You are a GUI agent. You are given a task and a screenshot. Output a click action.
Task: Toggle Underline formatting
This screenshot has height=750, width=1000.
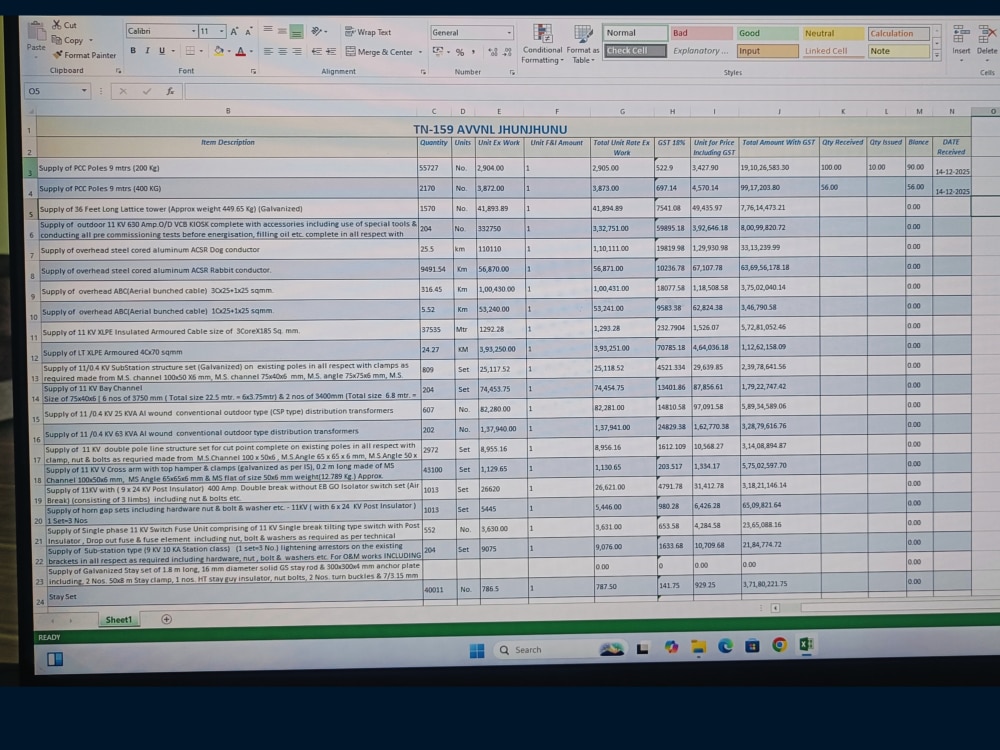162,50
